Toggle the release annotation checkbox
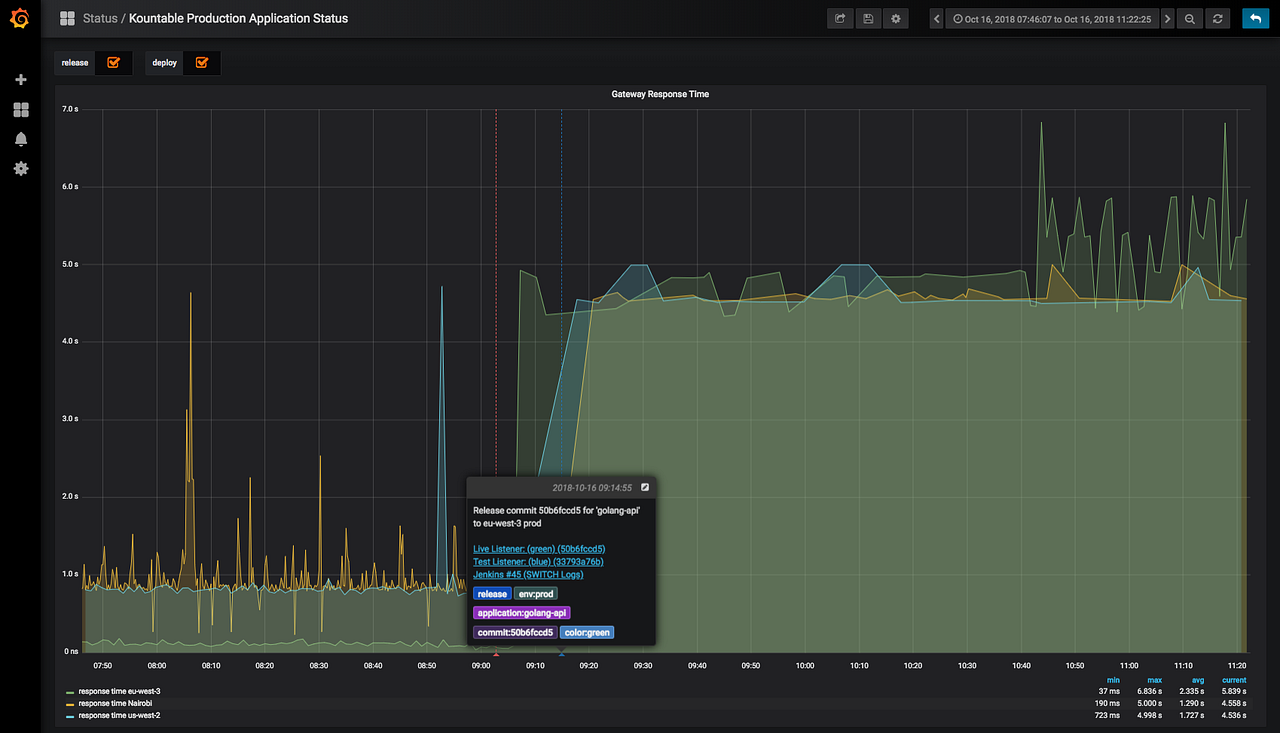Image resolution: width=1280 pixels, height=733 pixels. click(114, 63)
